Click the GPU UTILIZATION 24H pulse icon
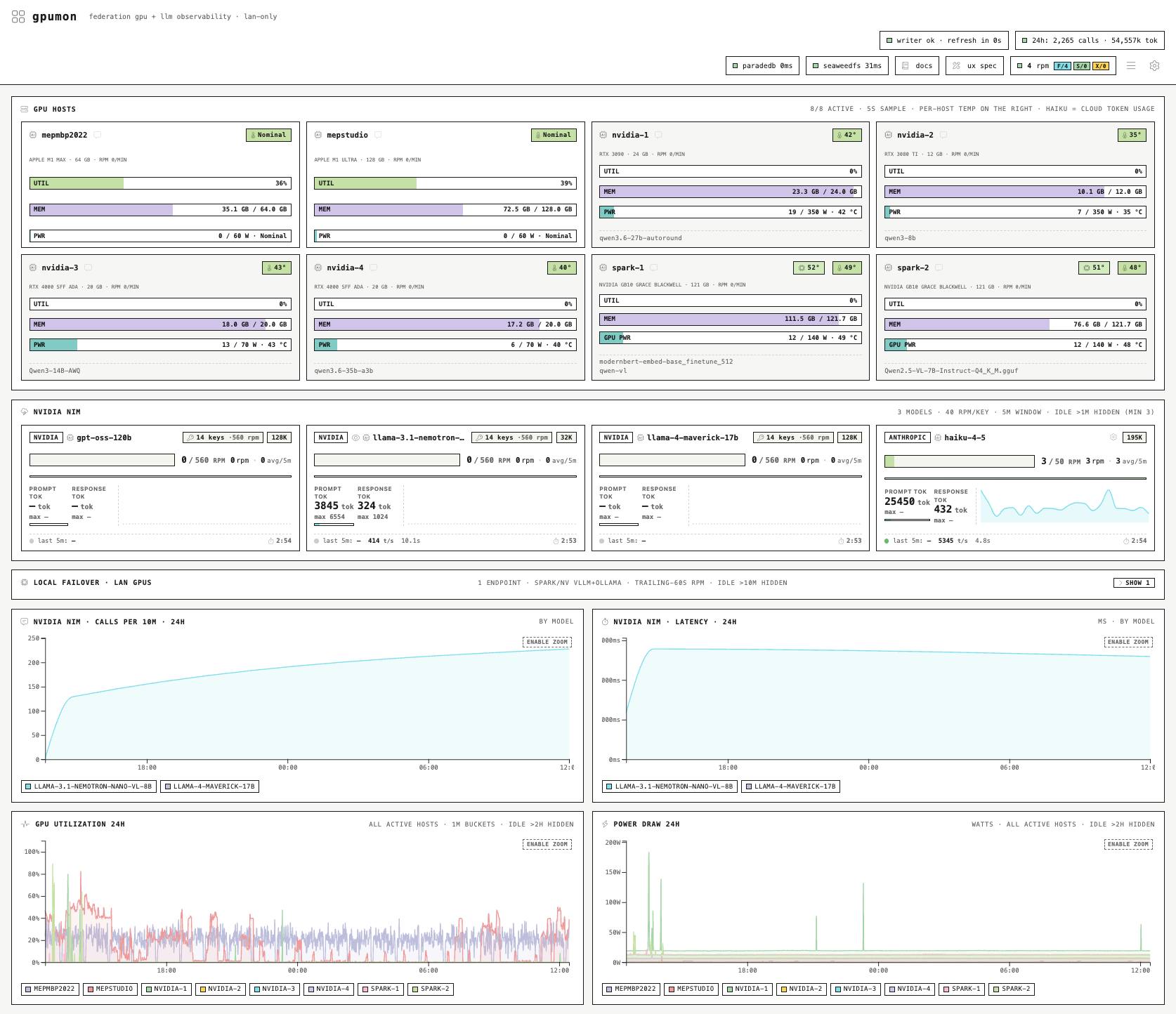The width and height of the screenshot is (1176, 1014). (25, 824)
